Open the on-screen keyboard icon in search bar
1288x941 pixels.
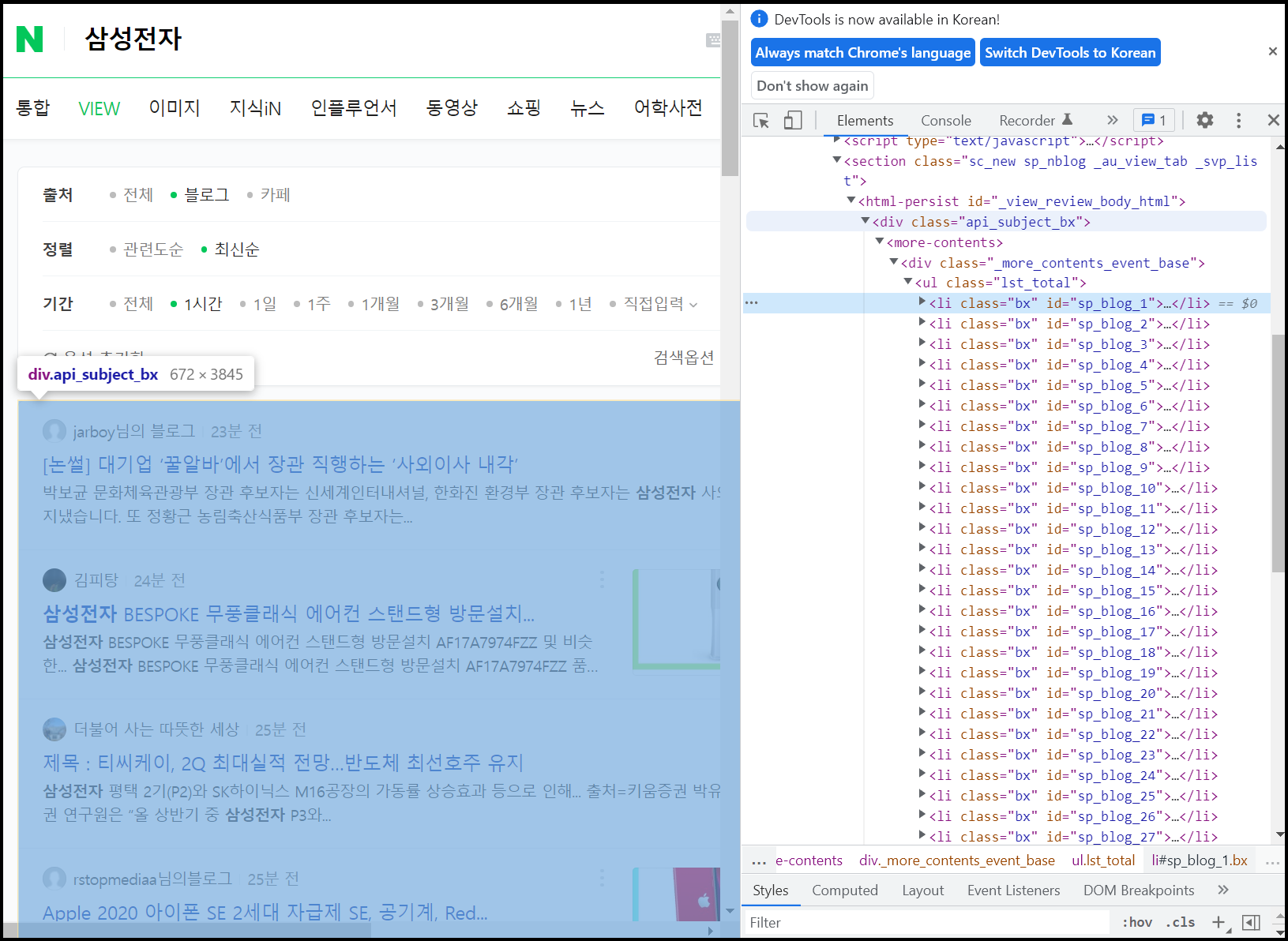click(713, 39)
